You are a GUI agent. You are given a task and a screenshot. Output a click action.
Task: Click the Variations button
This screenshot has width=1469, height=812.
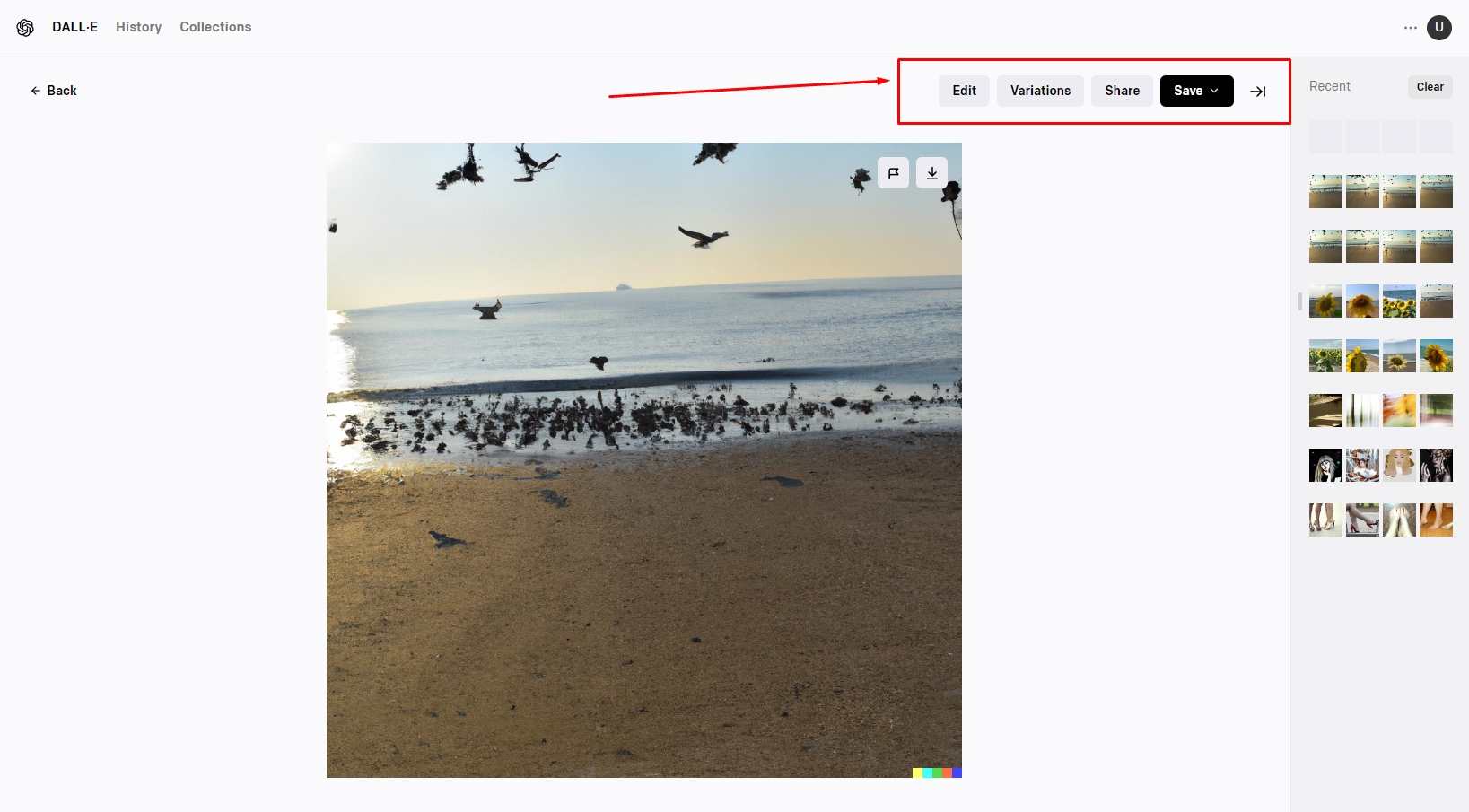point(1040,91)
